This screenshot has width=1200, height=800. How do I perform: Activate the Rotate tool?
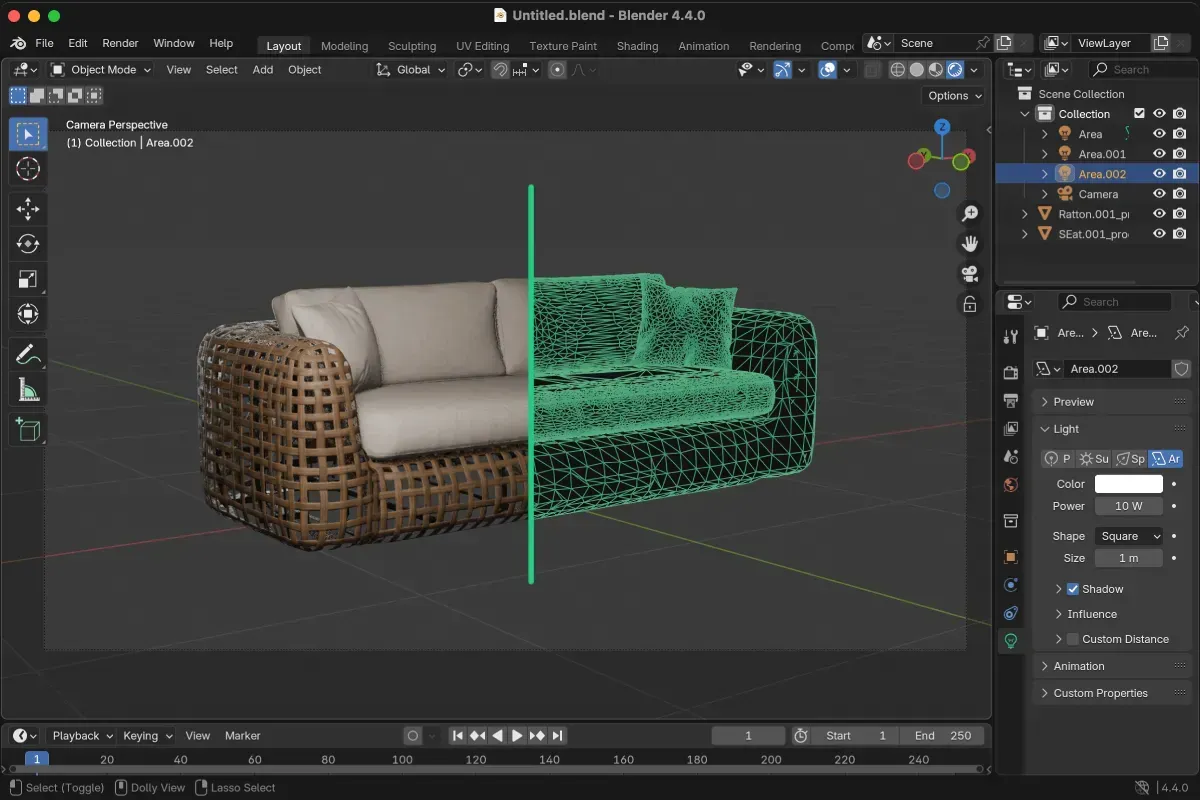28,244
